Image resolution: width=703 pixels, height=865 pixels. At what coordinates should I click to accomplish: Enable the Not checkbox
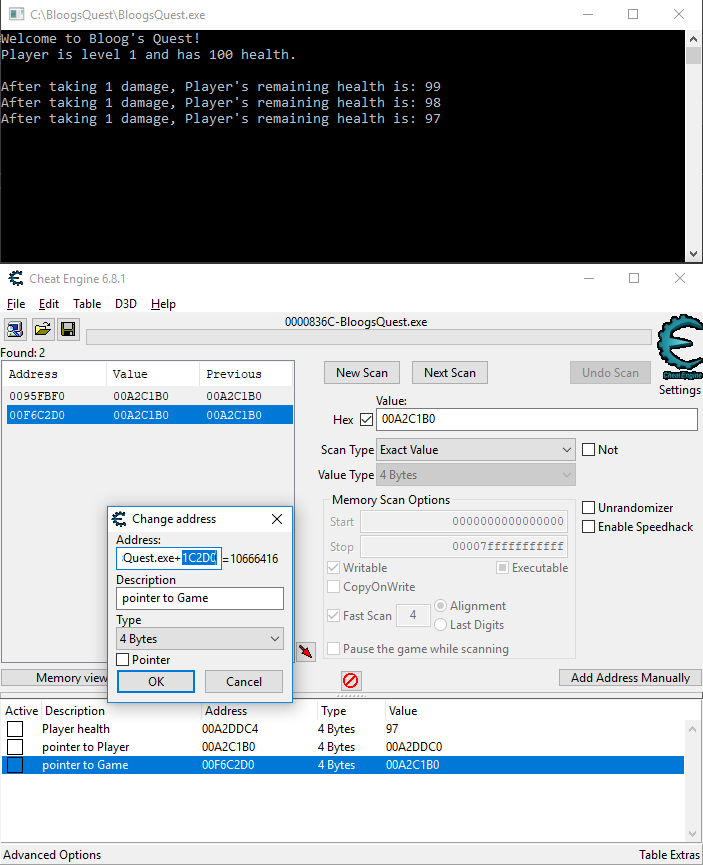589,450
